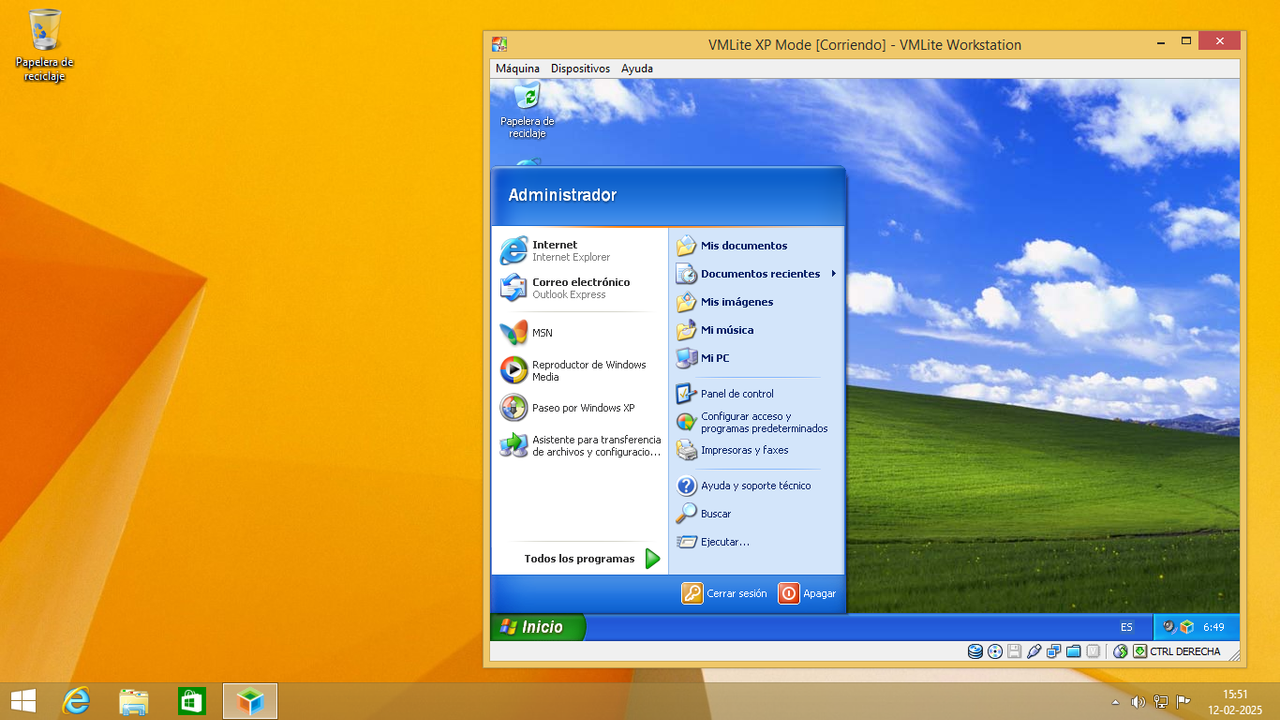The width and height of the screenshot is (1280, 720).
Task: Open Ejecutar... run dialog
Action: pyautogui.click(x=756, y=542)
